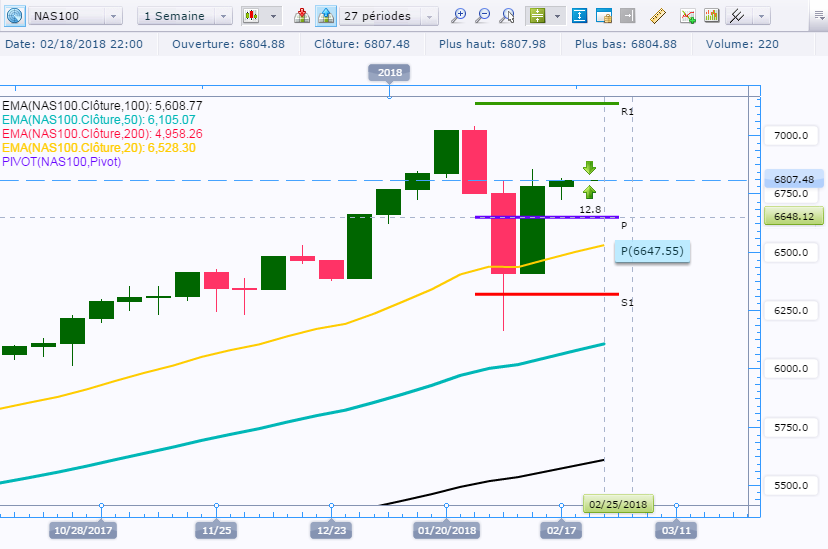Click the 7000.0 price axis label

791,136
